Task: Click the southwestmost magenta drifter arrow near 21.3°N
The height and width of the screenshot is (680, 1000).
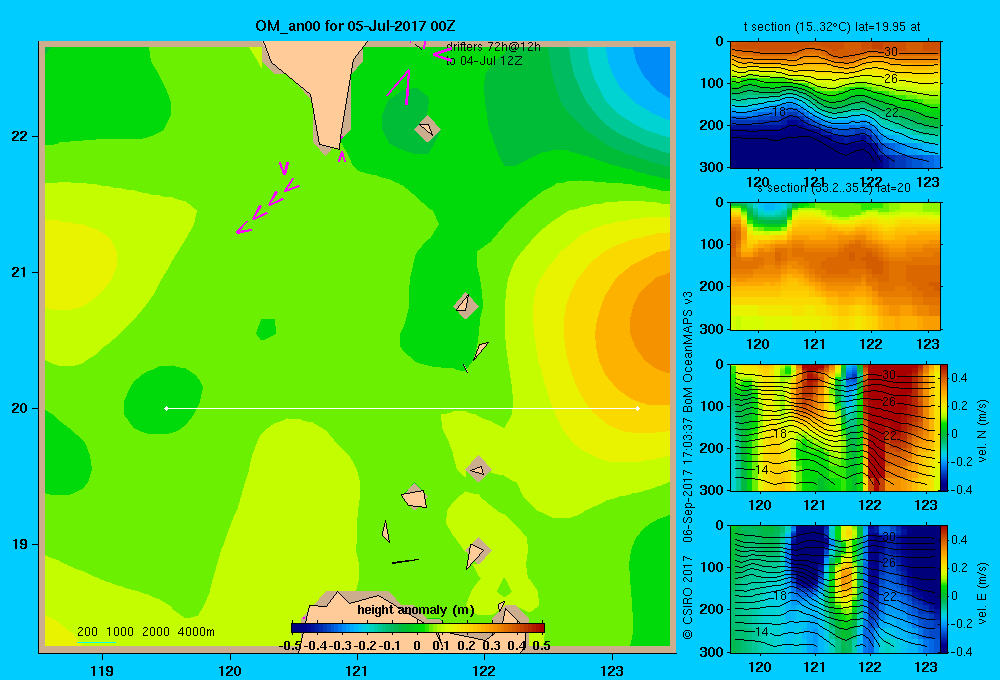Action: click(x=244, y=227)
